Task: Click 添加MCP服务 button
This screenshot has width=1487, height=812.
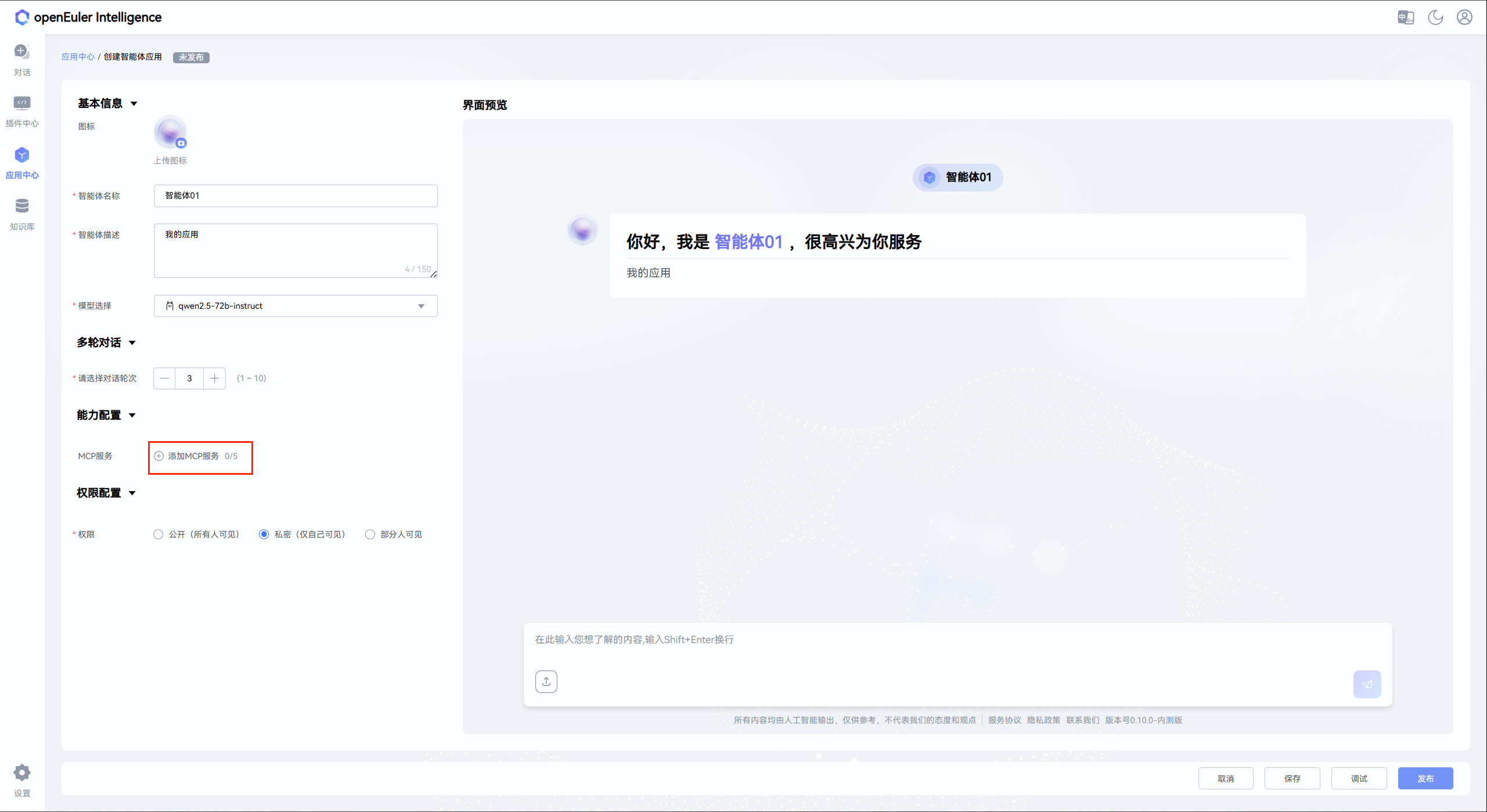Action: point(193,456)
